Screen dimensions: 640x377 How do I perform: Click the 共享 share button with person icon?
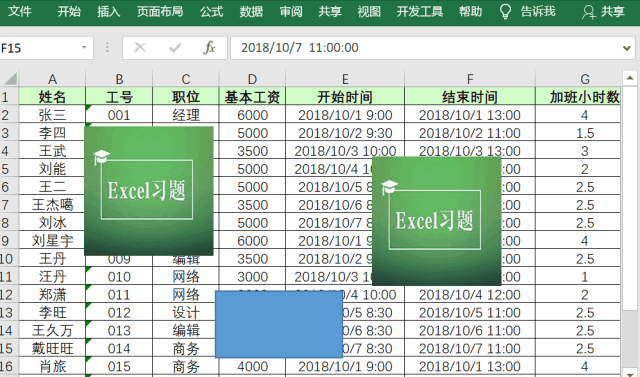[x=603, y=12]
